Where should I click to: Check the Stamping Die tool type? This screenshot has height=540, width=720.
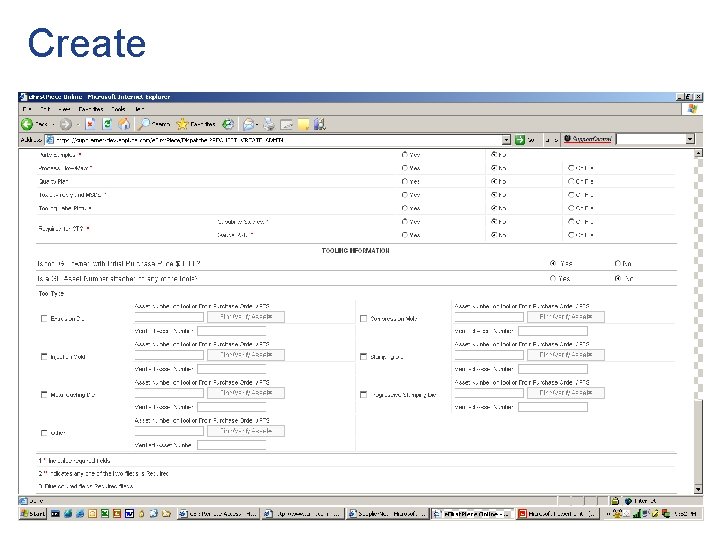click(364, 356)
